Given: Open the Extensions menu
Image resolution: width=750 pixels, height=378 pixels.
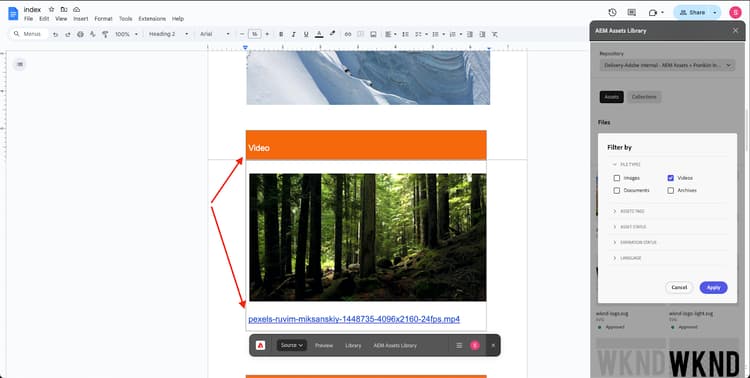Looking at the screenshot, I should click(x=152, y=19).
